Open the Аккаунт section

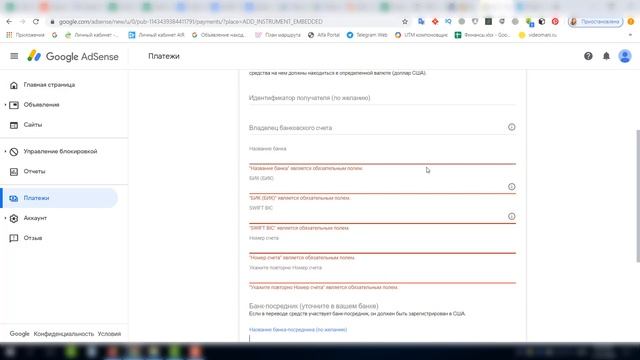click(x=35, y=218)
